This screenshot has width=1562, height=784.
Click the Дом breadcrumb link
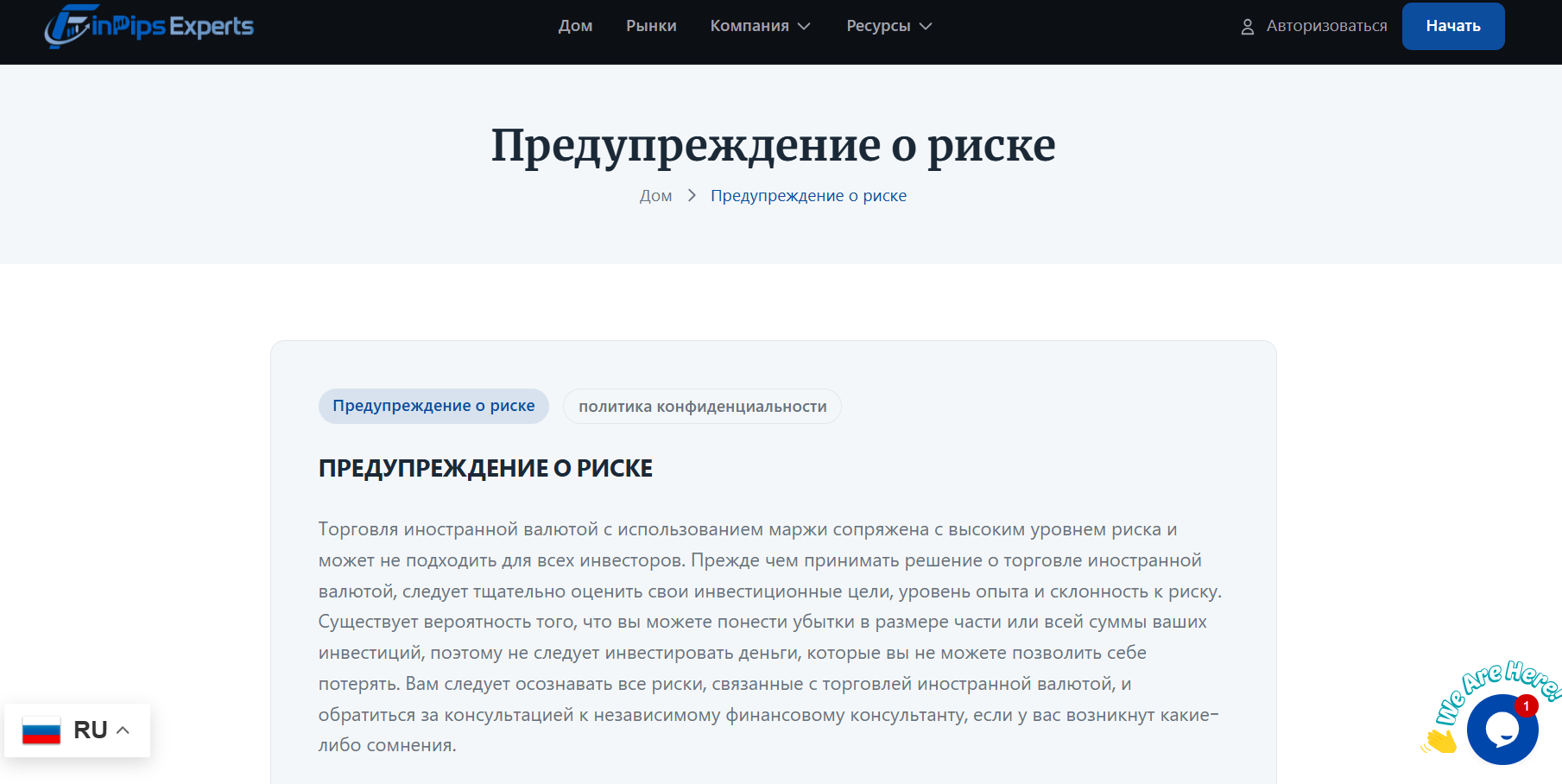point(656,196)
